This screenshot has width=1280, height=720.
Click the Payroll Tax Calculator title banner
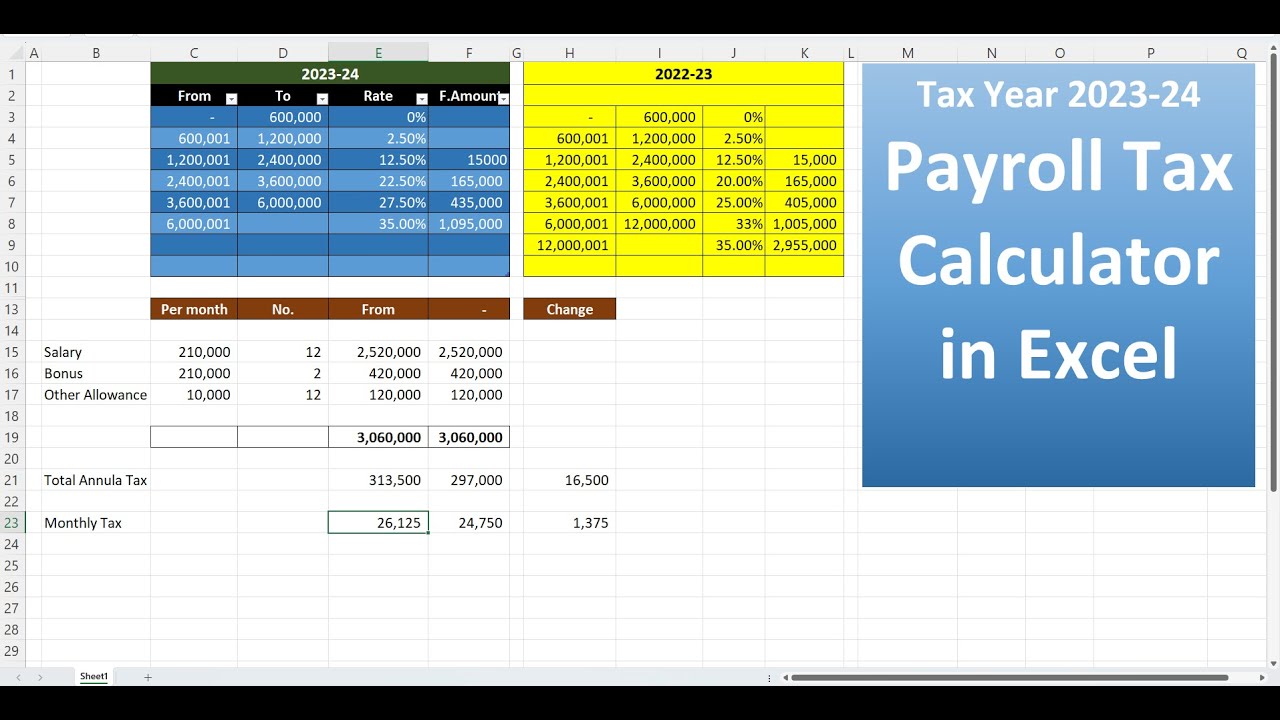tap(1058, 276)
